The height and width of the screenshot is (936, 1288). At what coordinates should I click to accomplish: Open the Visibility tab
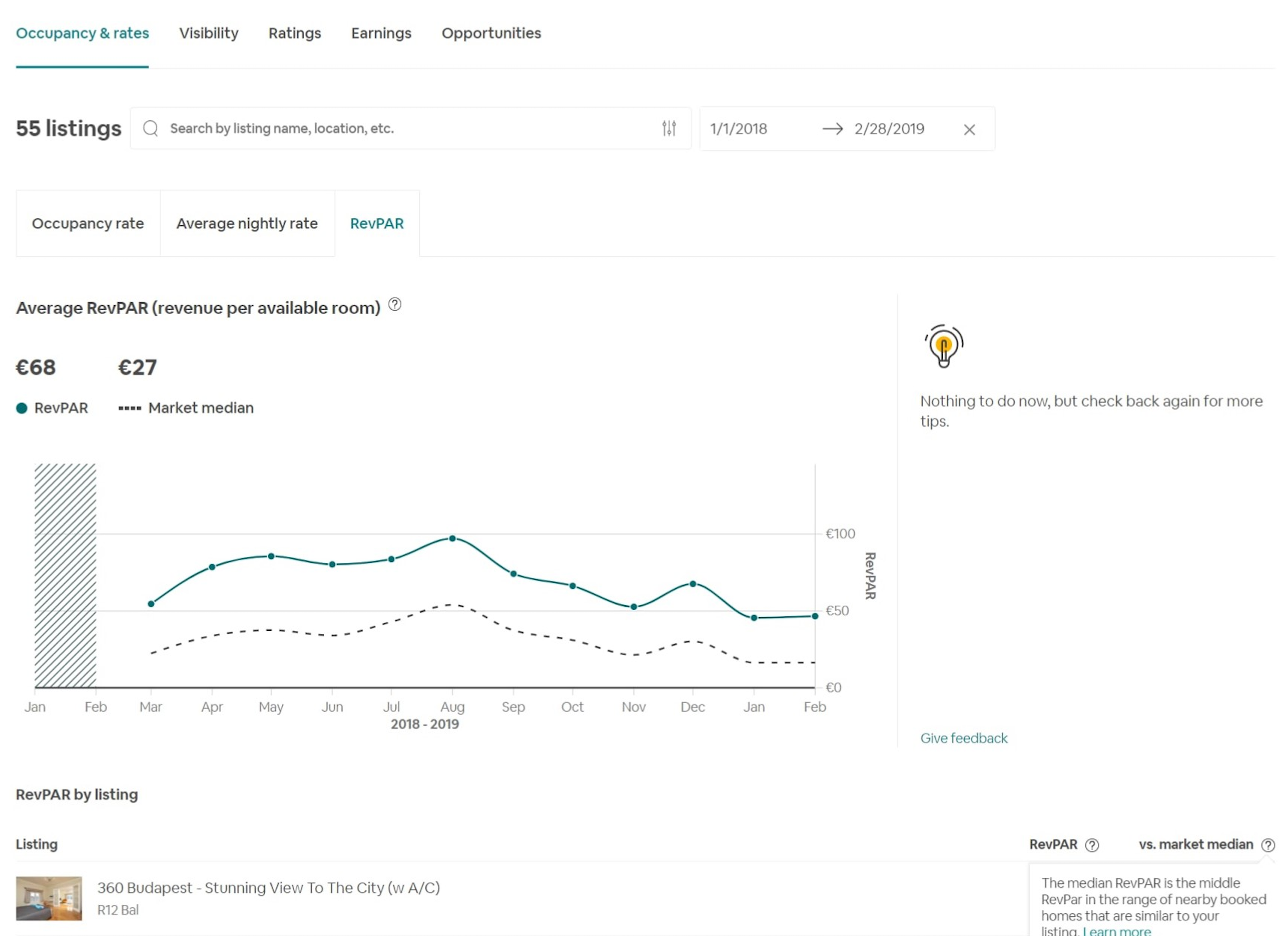[x=208, y=33]
